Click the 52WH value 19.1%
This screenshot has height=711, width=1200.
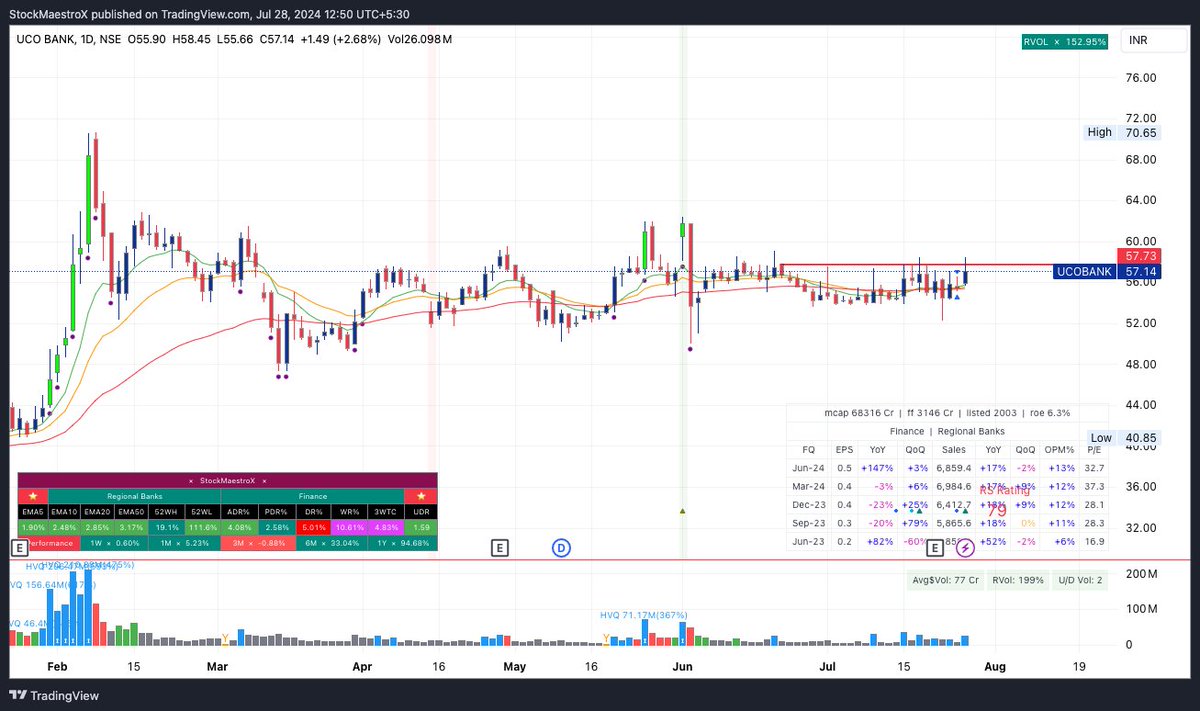166,526
